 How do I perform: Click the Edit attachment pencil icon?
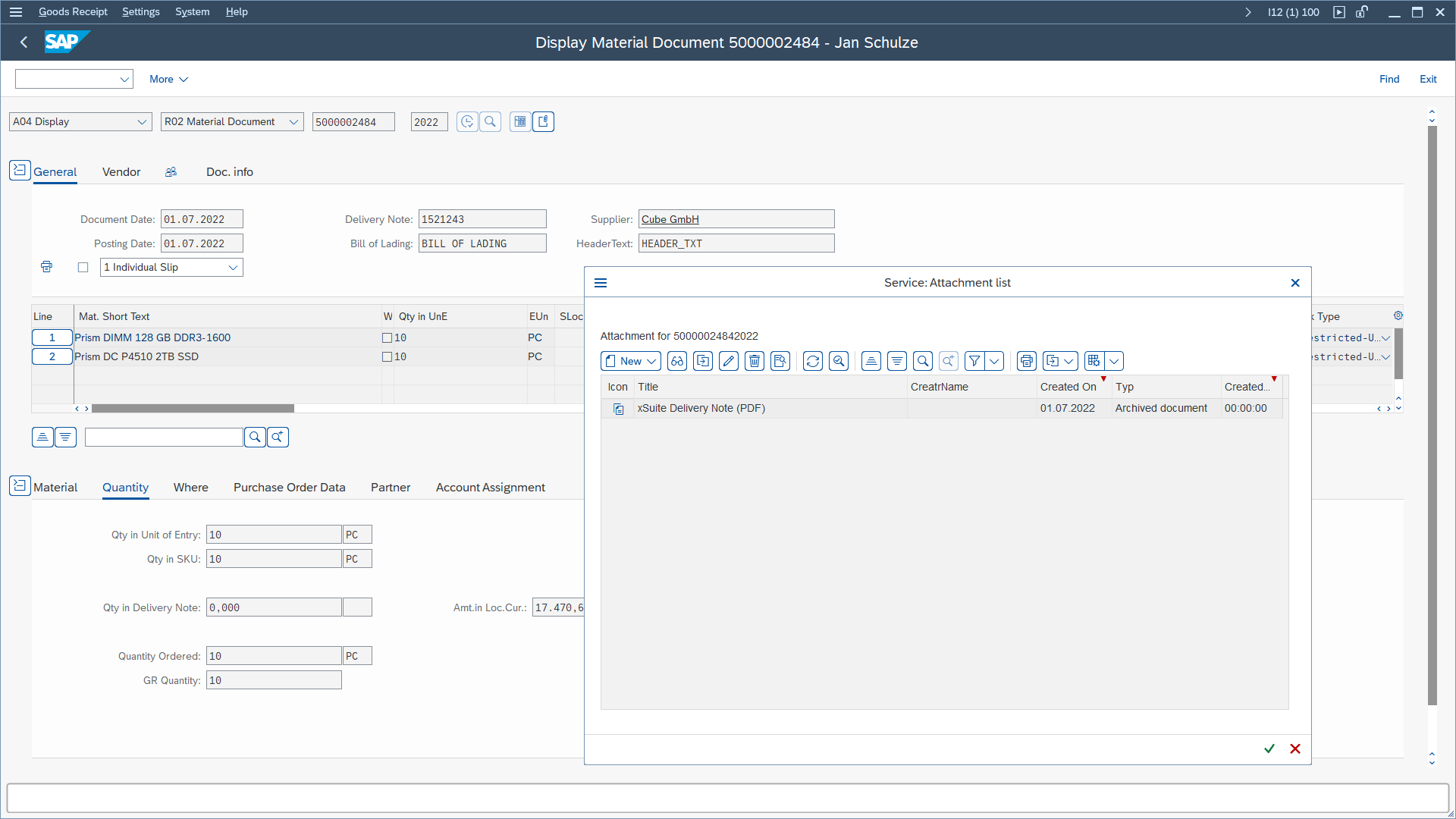tap(728, 361)
